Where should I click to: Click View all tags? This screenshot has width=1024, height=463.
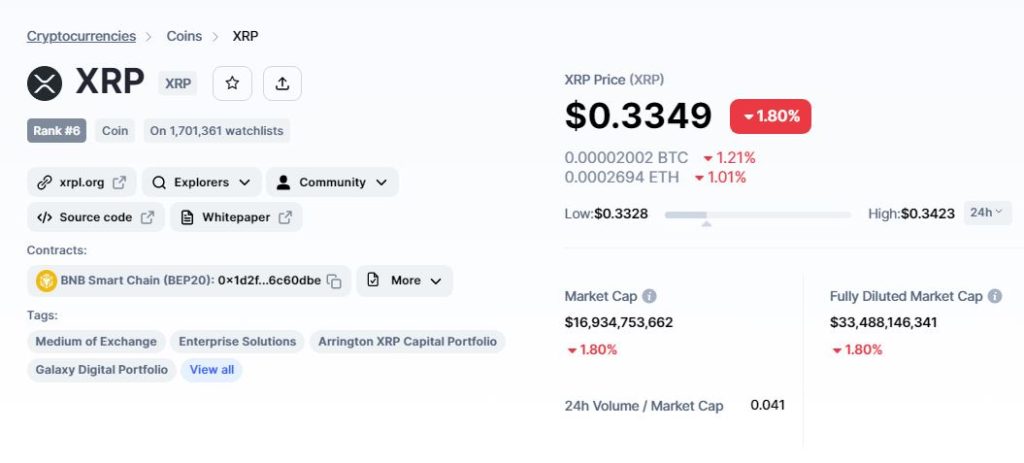click(x=212, y=370)
